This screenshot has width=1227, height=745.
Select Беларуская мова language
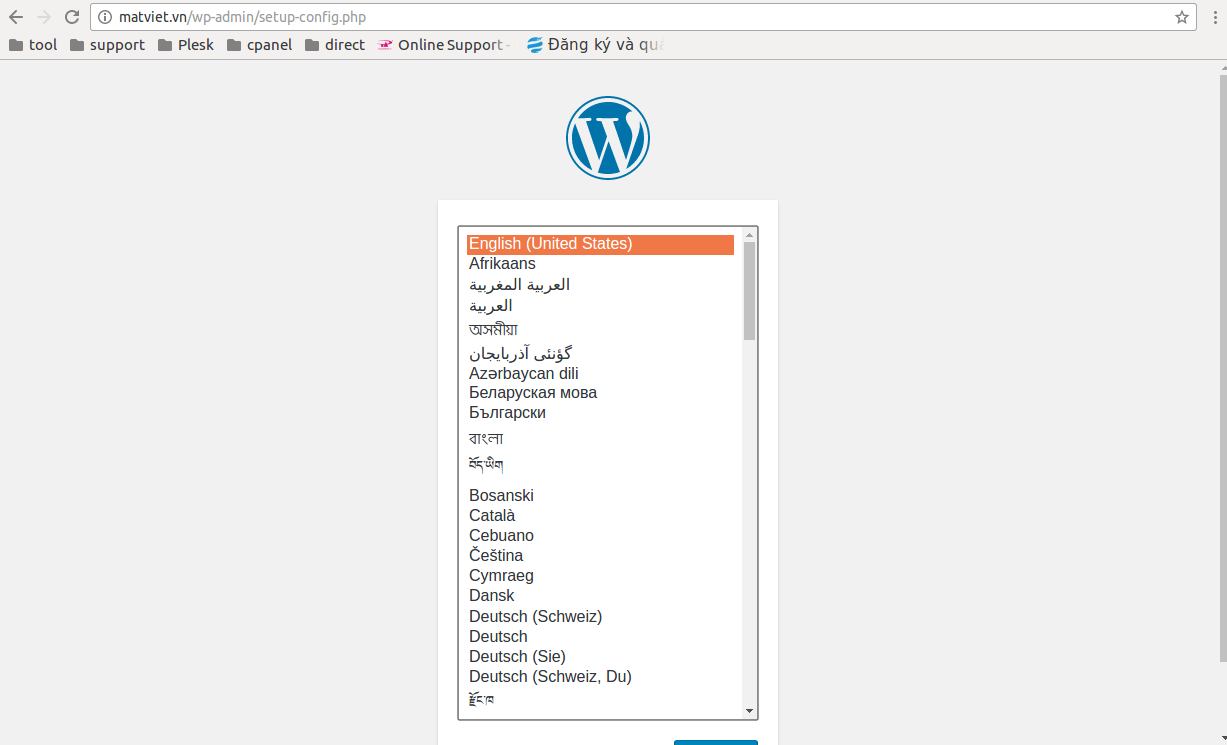[600, 393]
